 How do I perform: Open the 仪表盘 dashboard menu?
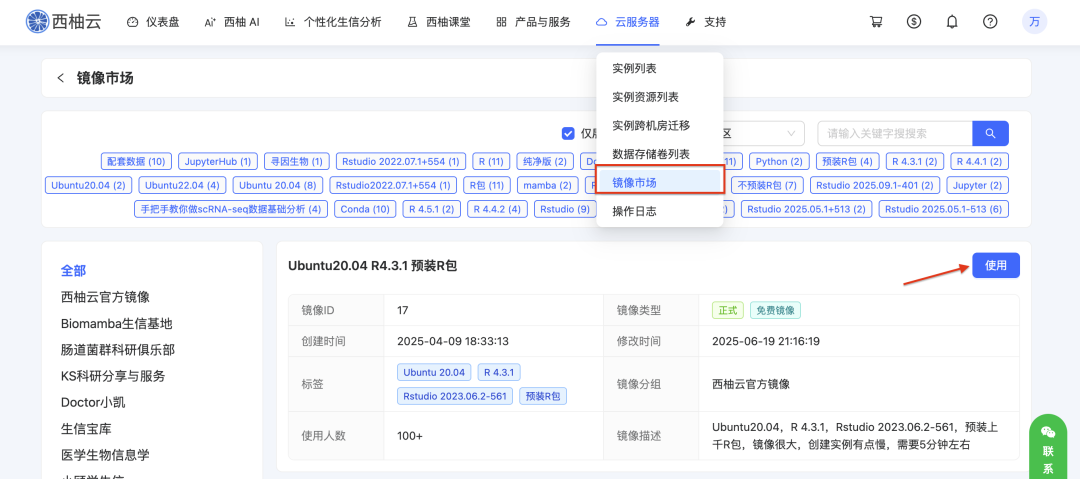[x=153, y=22]
